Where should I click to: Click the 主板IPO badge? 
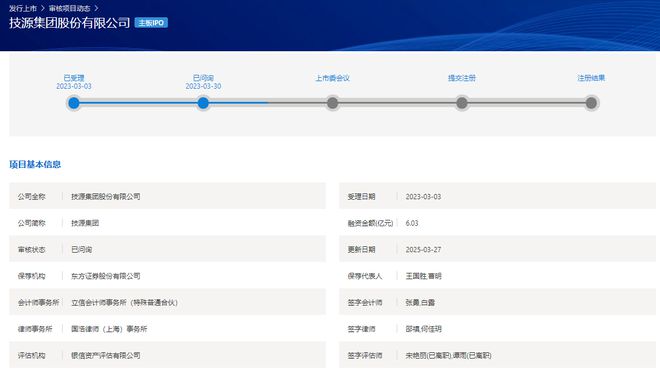coord(151,23)
